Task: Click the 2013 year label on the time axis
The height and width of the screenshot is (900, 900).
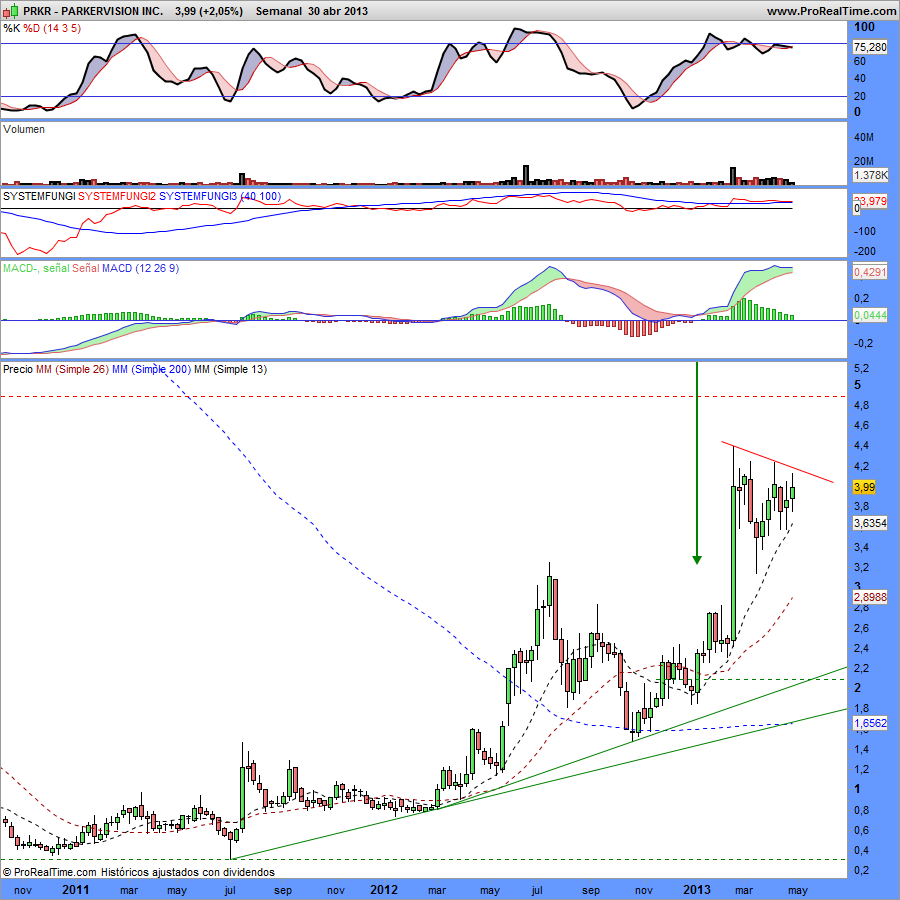Action: pos(696,890)
